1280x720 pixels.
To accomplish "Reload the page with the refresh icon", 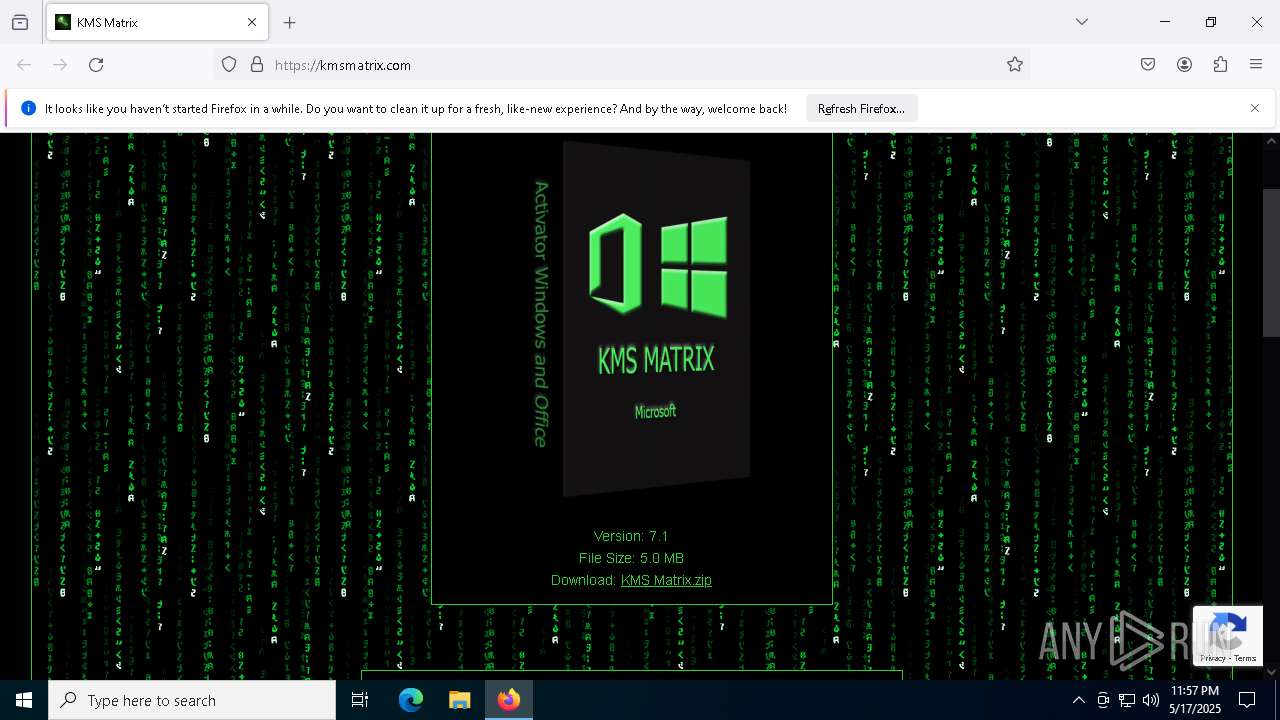I will pos(96,65).
